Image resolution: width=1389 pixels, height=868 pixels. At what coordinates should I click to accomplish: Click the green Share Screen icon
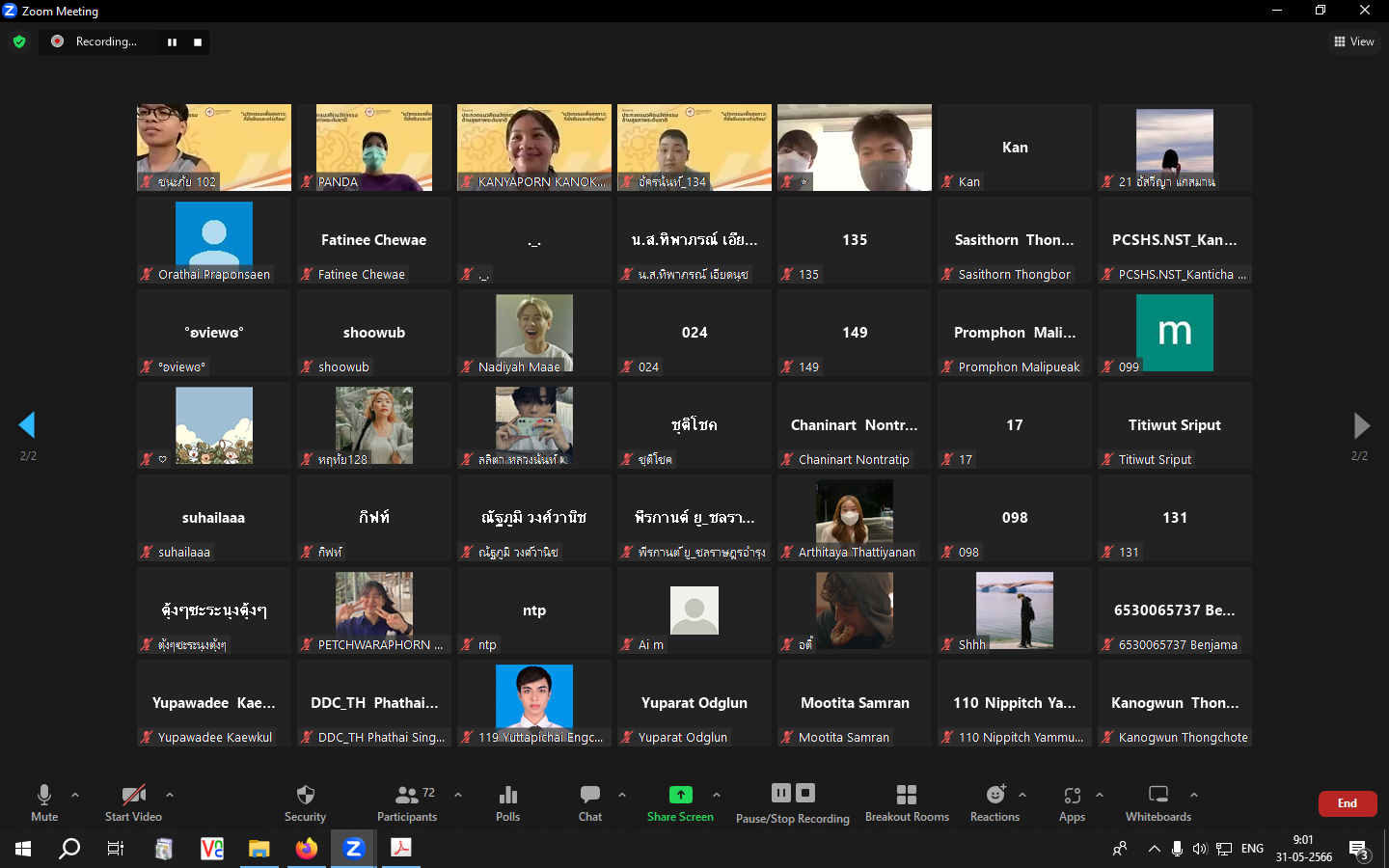tap(680, 795)
